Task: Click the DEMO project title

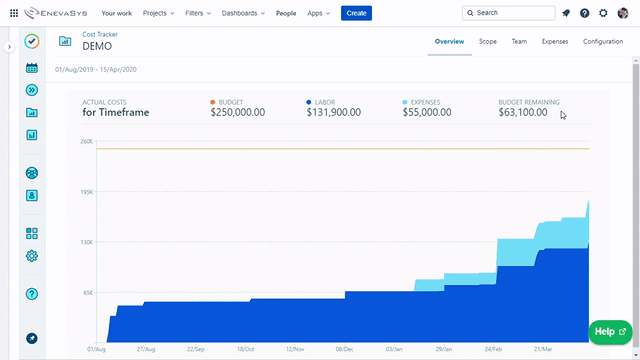Action: click(x=97, y=46)
